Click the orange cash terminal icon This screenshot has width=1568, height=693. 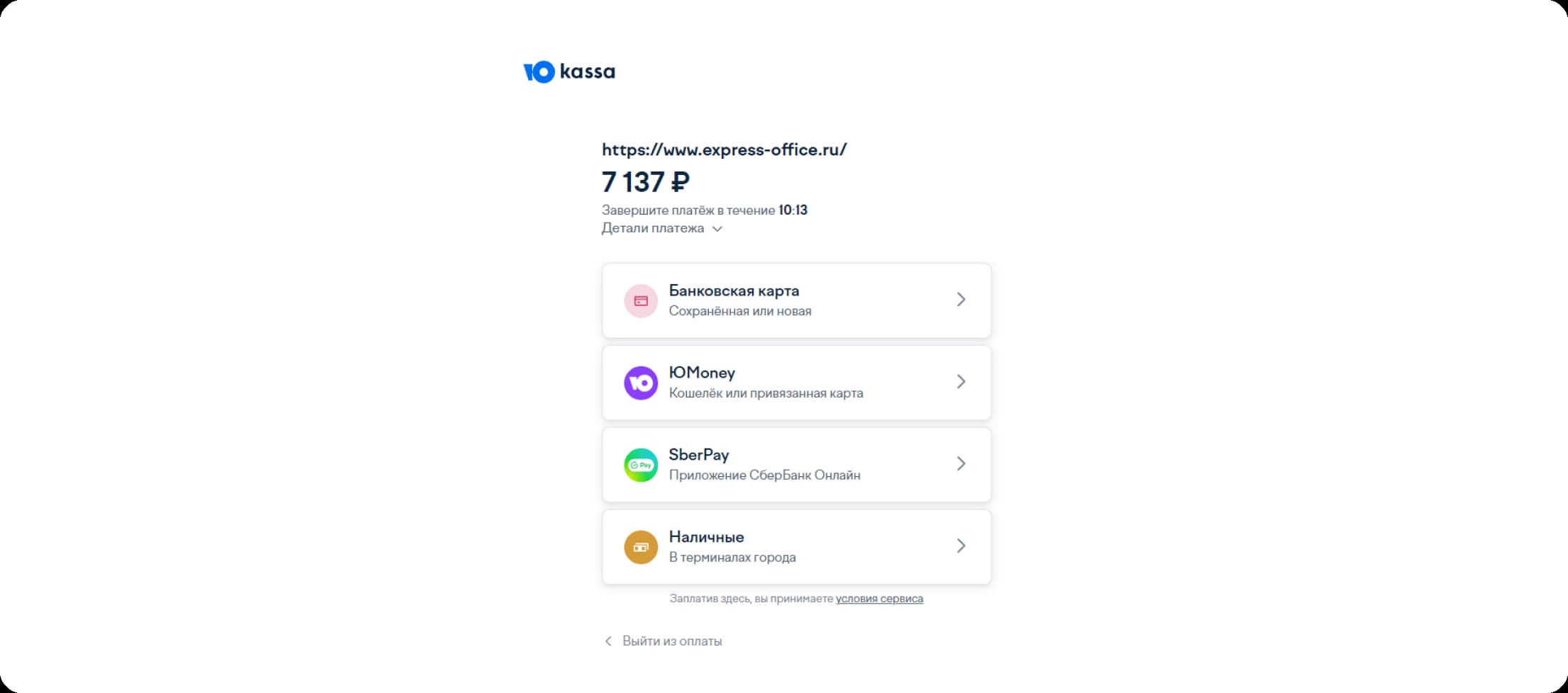pyautogui.click(x=641, y=547)
